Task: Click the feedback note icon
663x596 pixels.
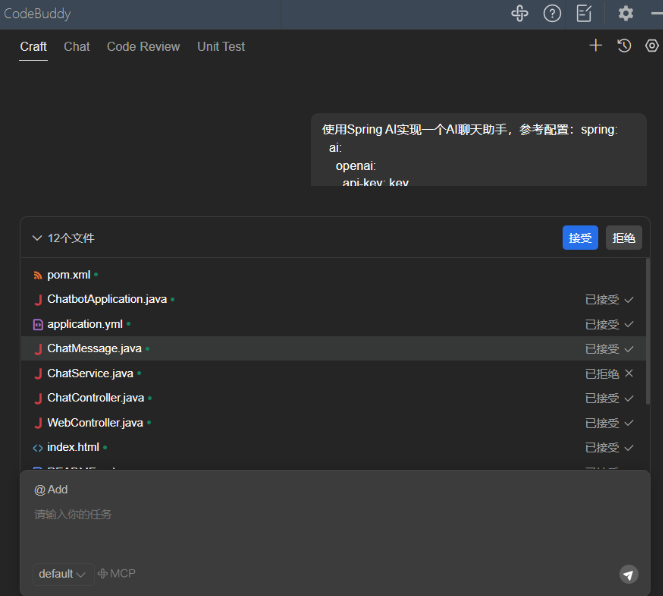Action: pyautogui.click(x=584, y=14)
